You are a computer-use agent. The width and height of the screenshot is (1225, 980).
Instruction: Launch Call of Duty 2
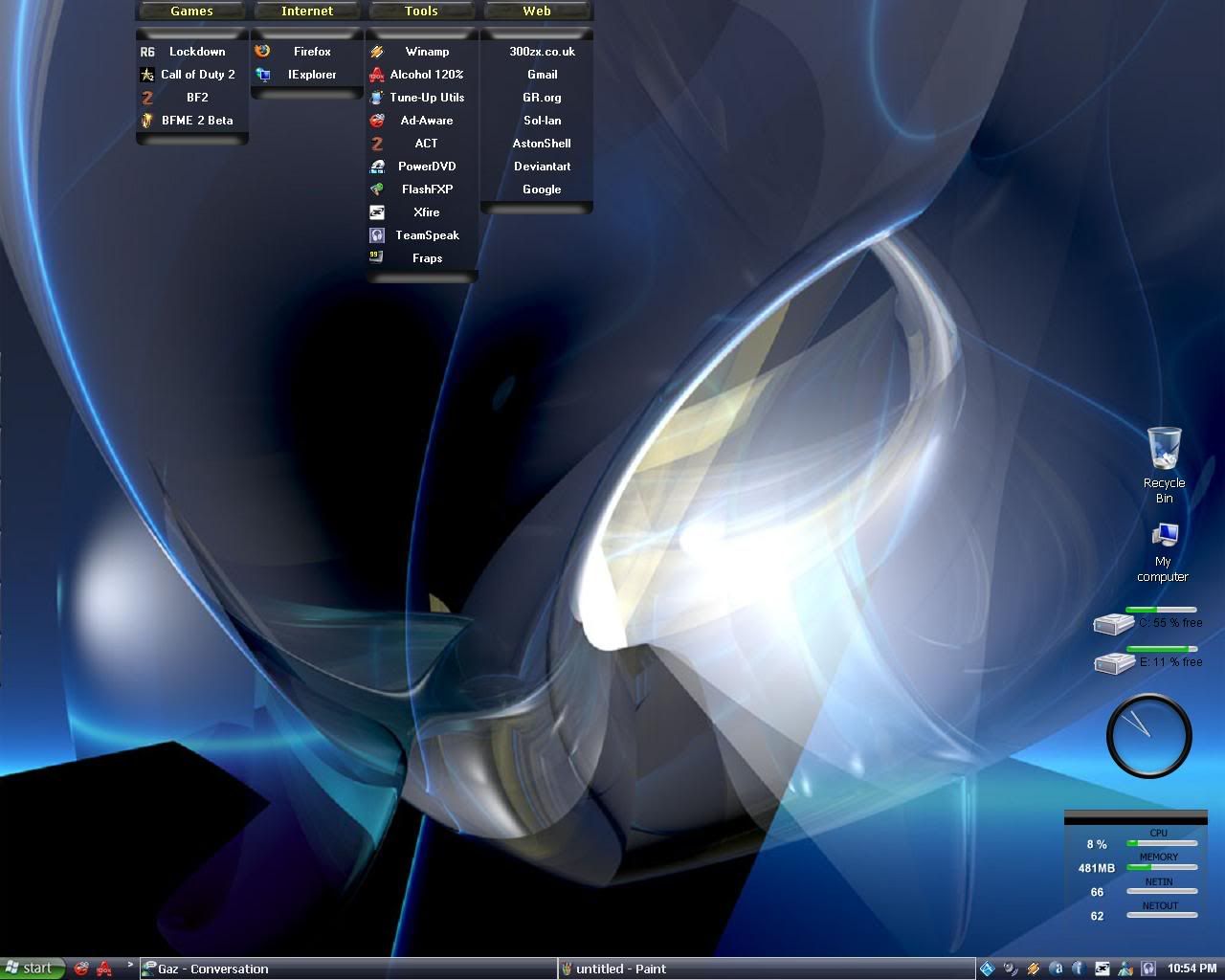[196, 75]
